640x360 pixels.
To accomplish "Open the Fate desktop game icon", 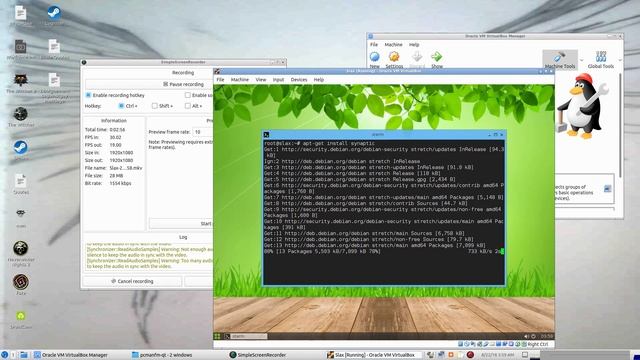I will click(x=20, y=282).
